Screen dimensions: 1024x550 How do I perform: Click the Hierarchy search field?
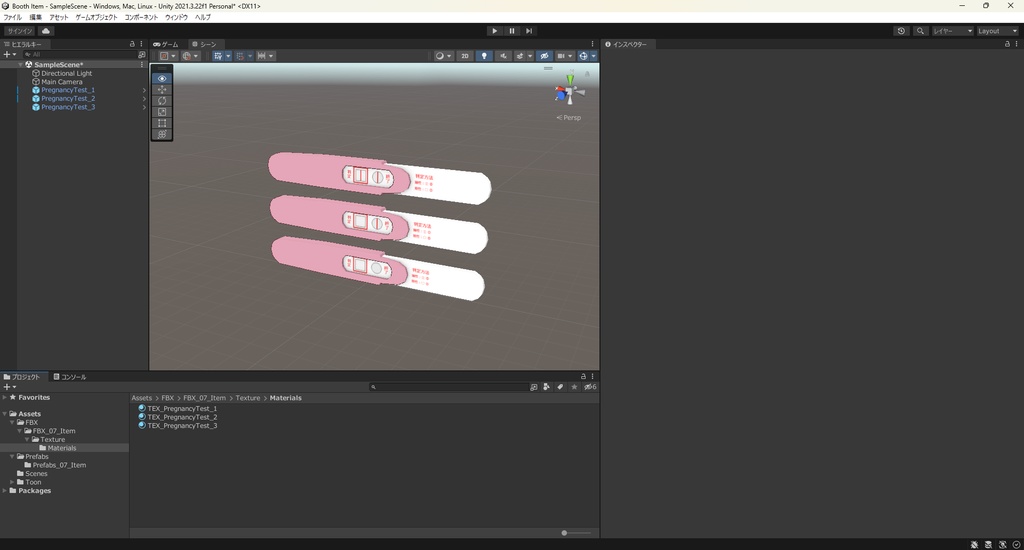[80, 55]
